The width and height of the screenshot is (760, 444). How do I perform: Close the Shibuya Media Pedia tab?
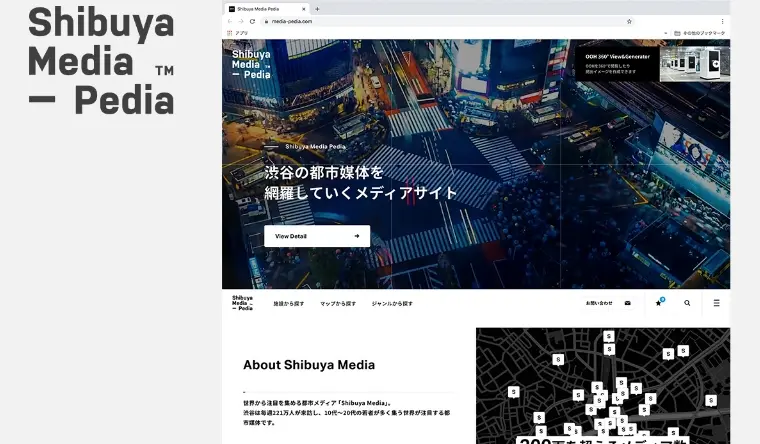click(304, 9)
